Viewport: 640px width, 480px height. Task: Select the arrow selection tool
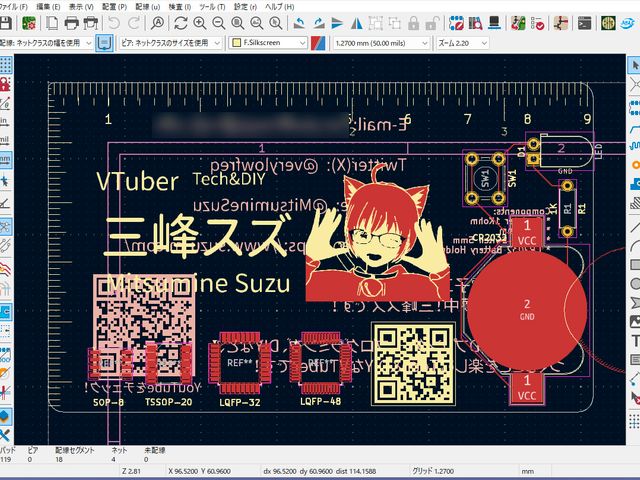(633, 65)
